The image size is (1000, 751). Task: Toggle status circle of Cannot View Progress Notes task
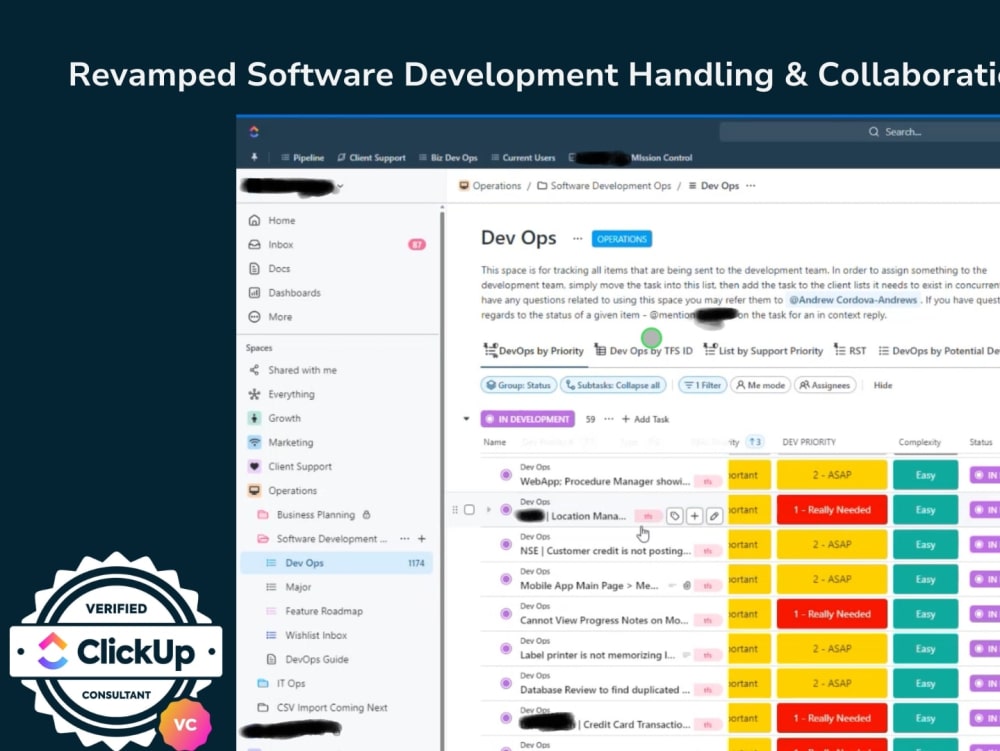click(506, 613)
